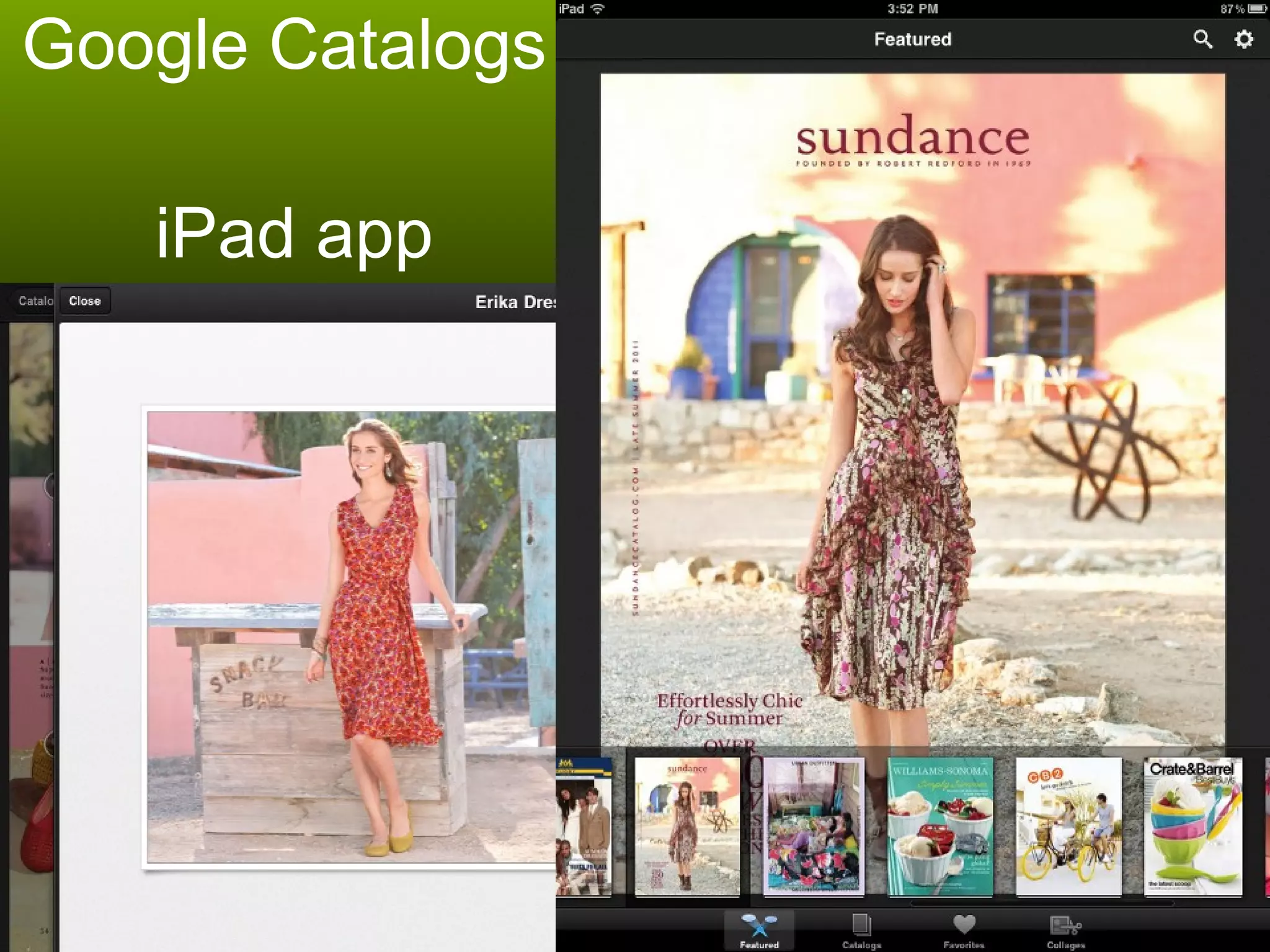1270x952 pixels.
Task: Open the Collages tab
Action: [1066, 931]
